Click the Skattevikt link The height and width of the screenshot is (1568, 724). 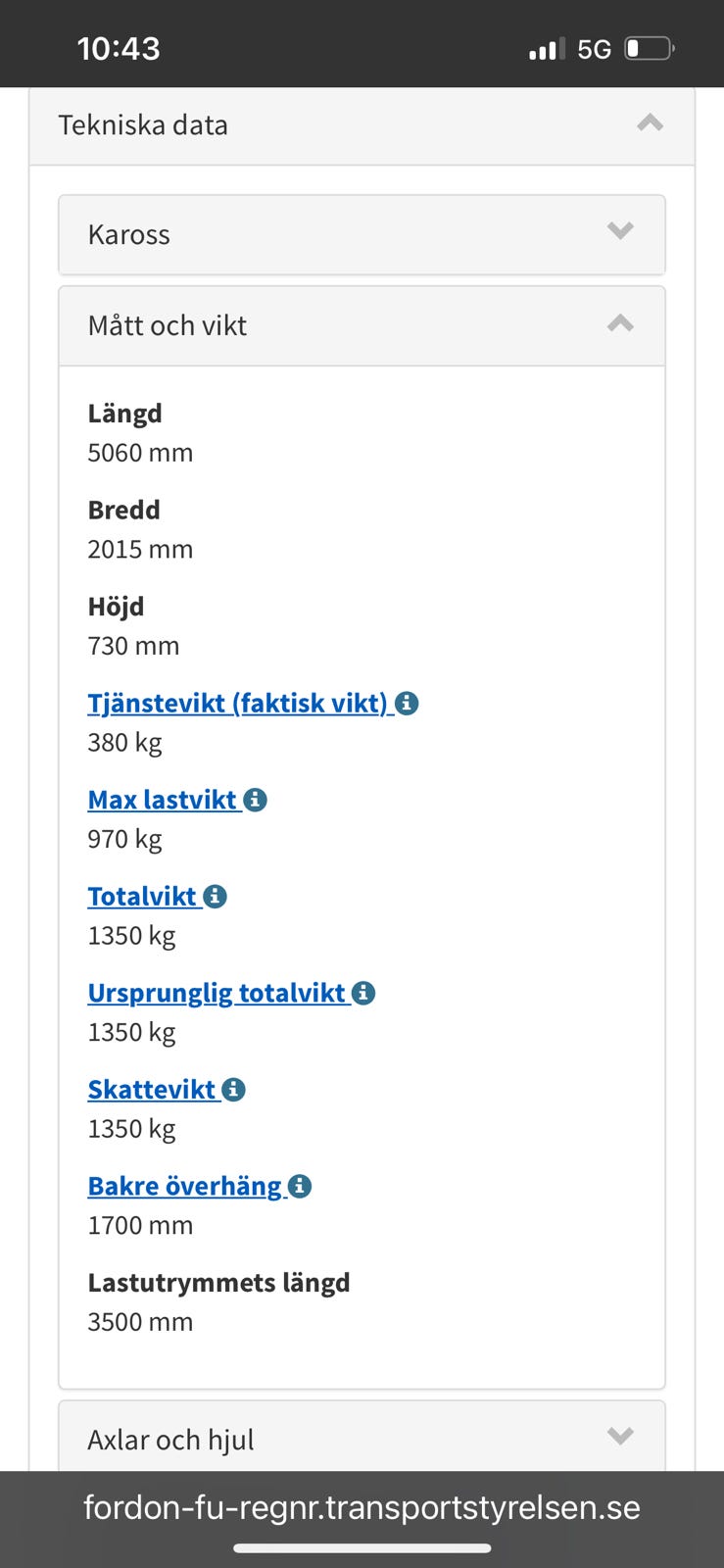(x=152, y=1090)
